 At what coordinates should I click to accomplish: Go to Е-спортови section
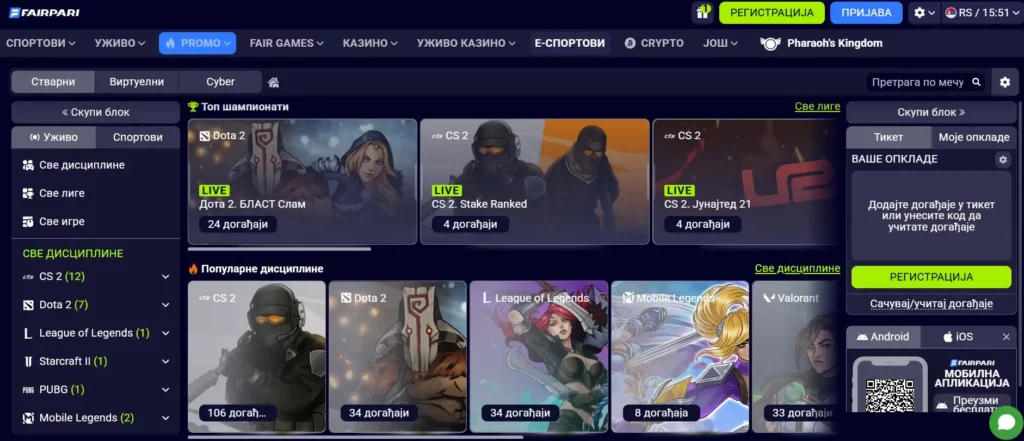[569, 43]
